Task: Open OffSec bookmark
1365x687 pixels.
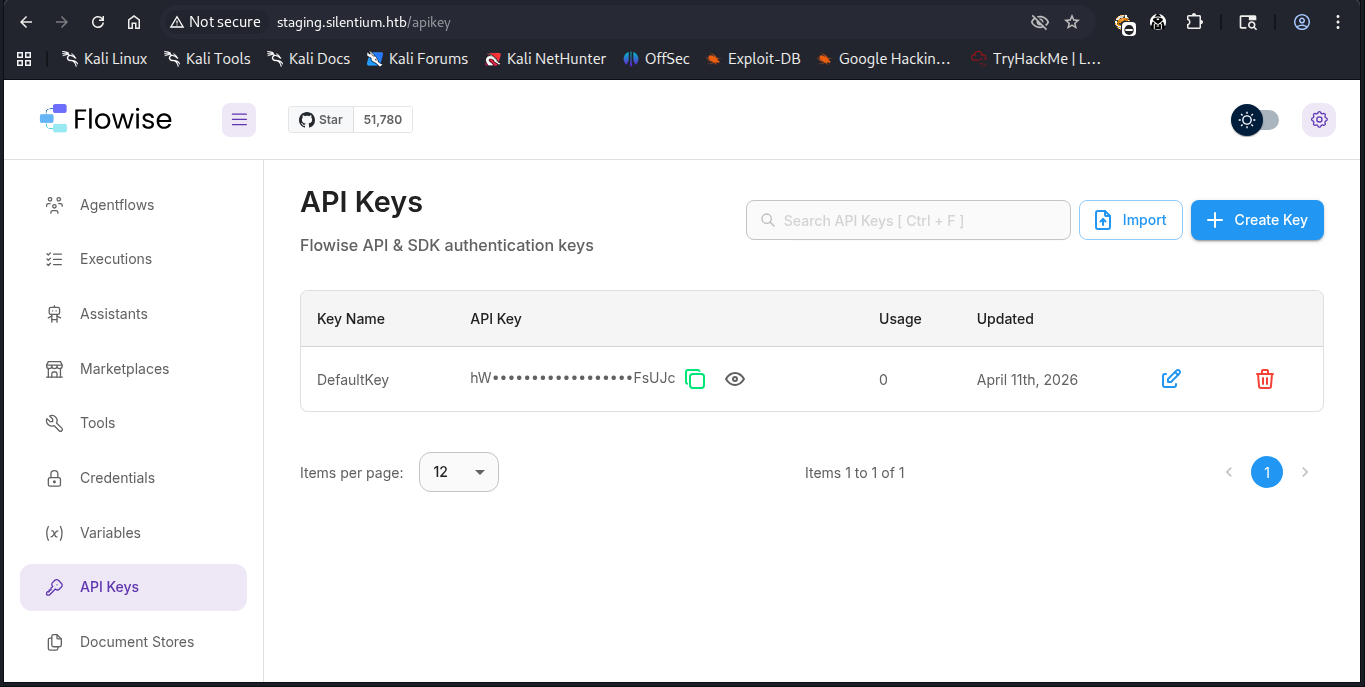Action: [x=656, y=59]
